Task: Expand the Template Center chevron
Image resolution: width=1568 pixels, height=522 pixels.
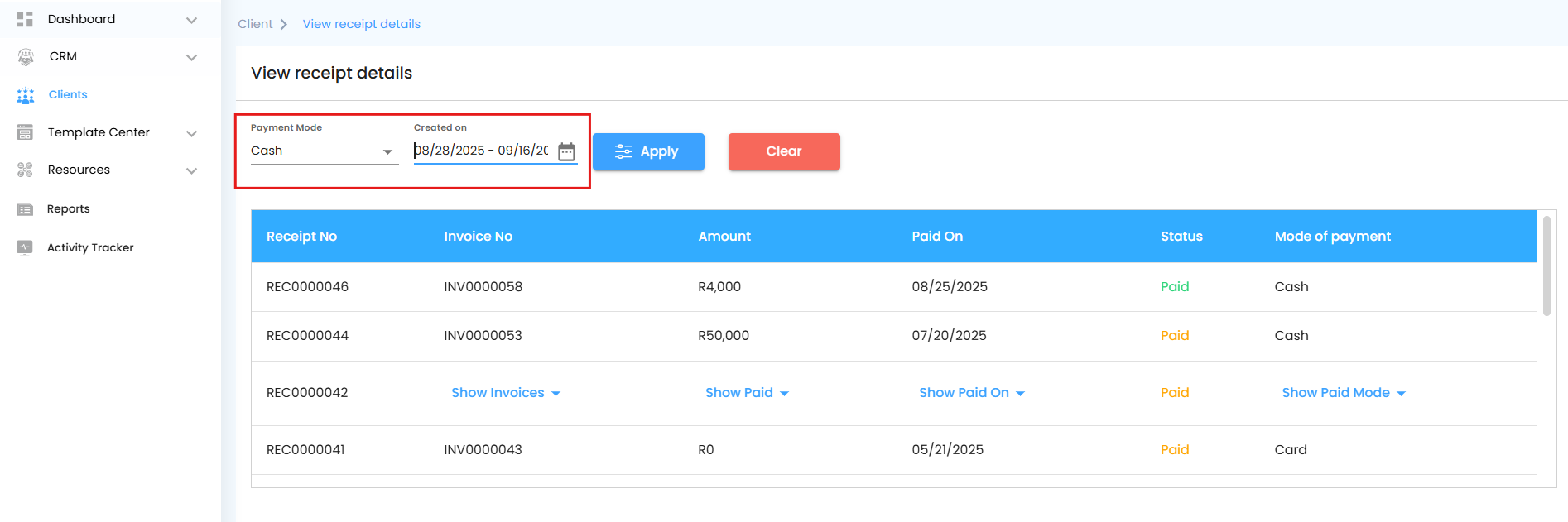Action: click(x=191, y=133)
